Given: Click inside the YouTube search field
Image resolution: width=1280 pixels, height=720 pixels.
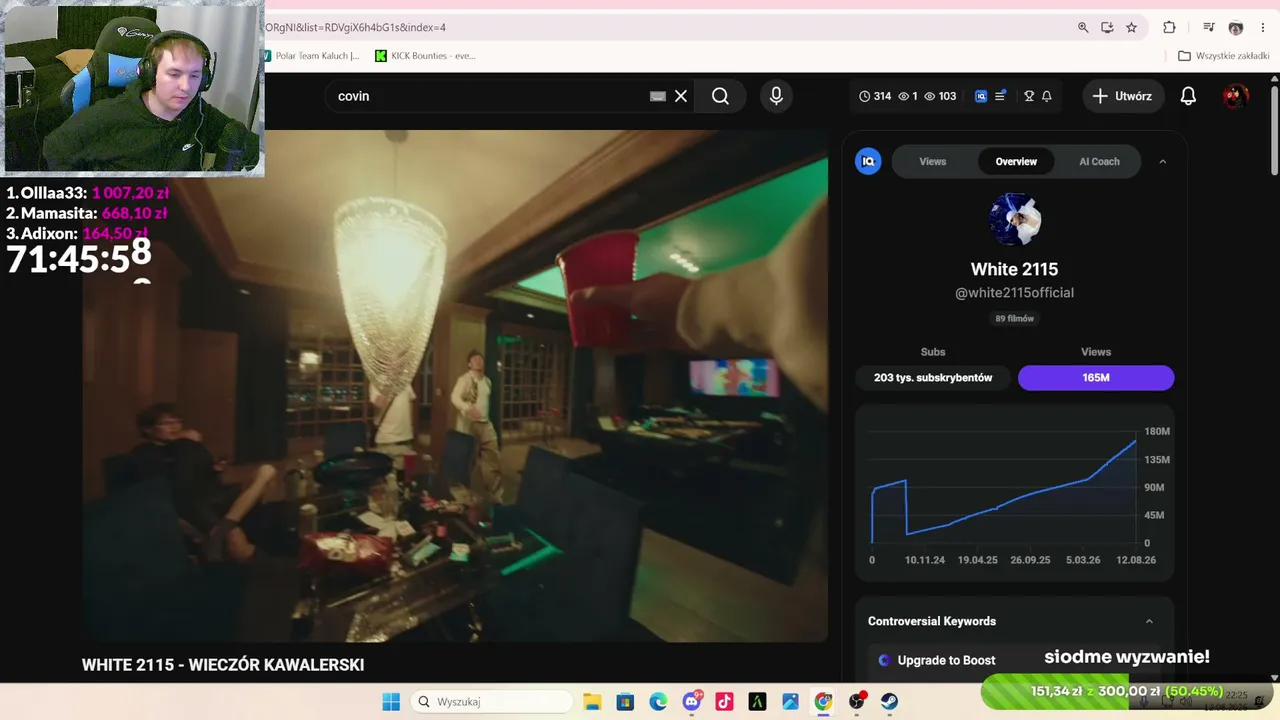Looking at the screenshot, I should pos(490,96).
